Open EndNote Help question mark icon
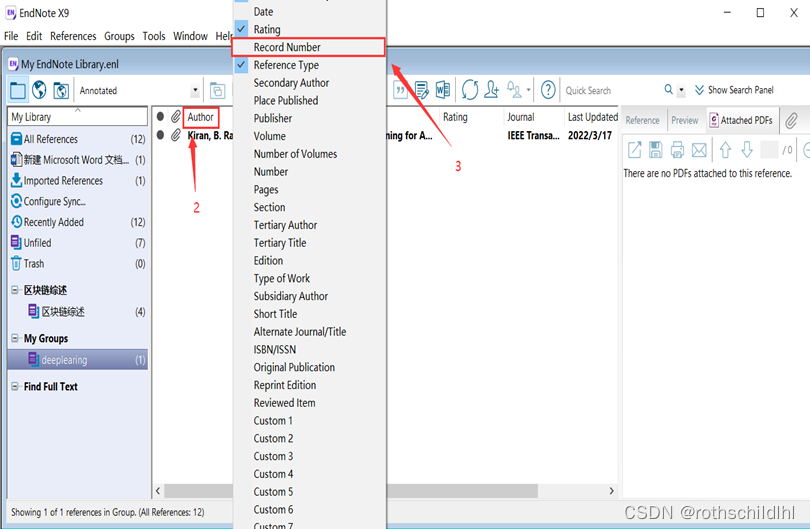The height and width of the screenshot is (529, 810). pos(548,90)
